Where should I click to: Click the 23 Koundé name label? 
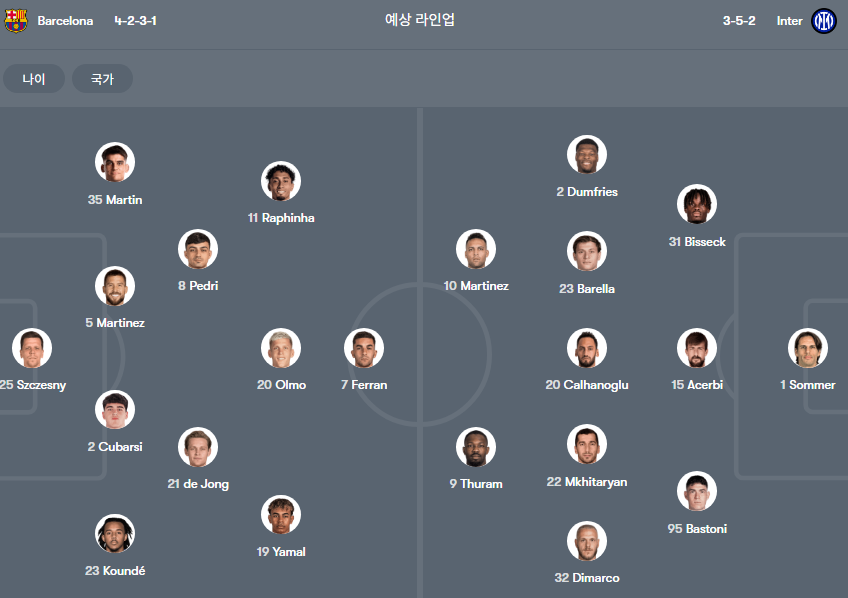click(115, 570)
